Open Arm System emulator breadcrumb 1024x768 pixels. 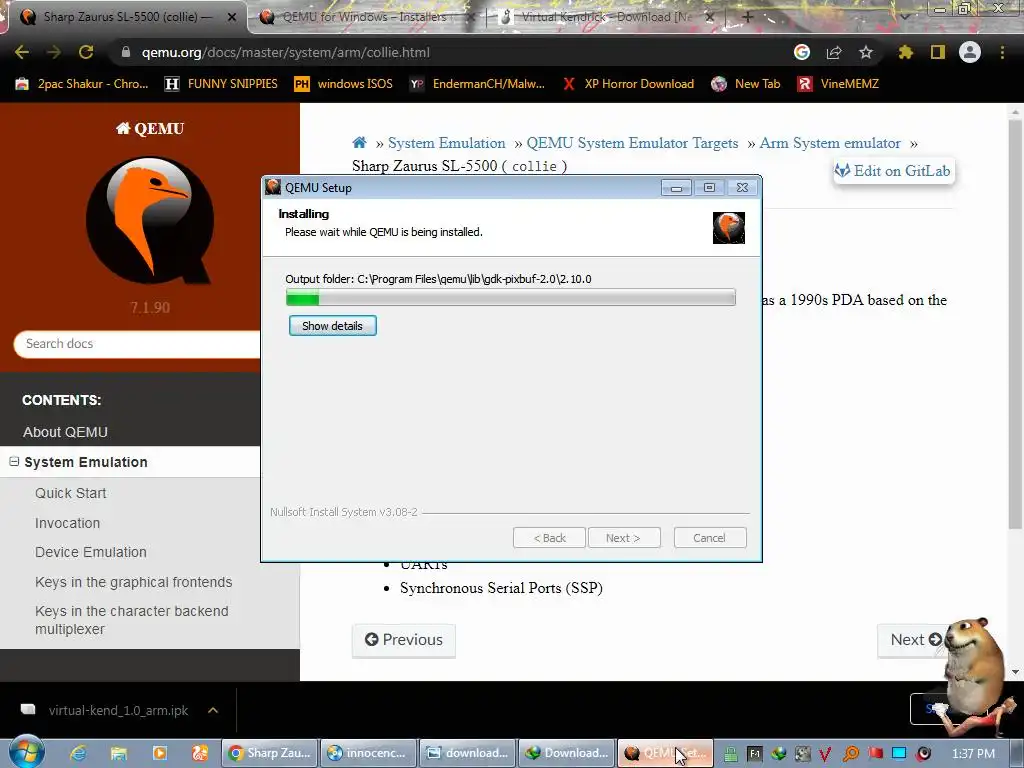tap(829, 143)
